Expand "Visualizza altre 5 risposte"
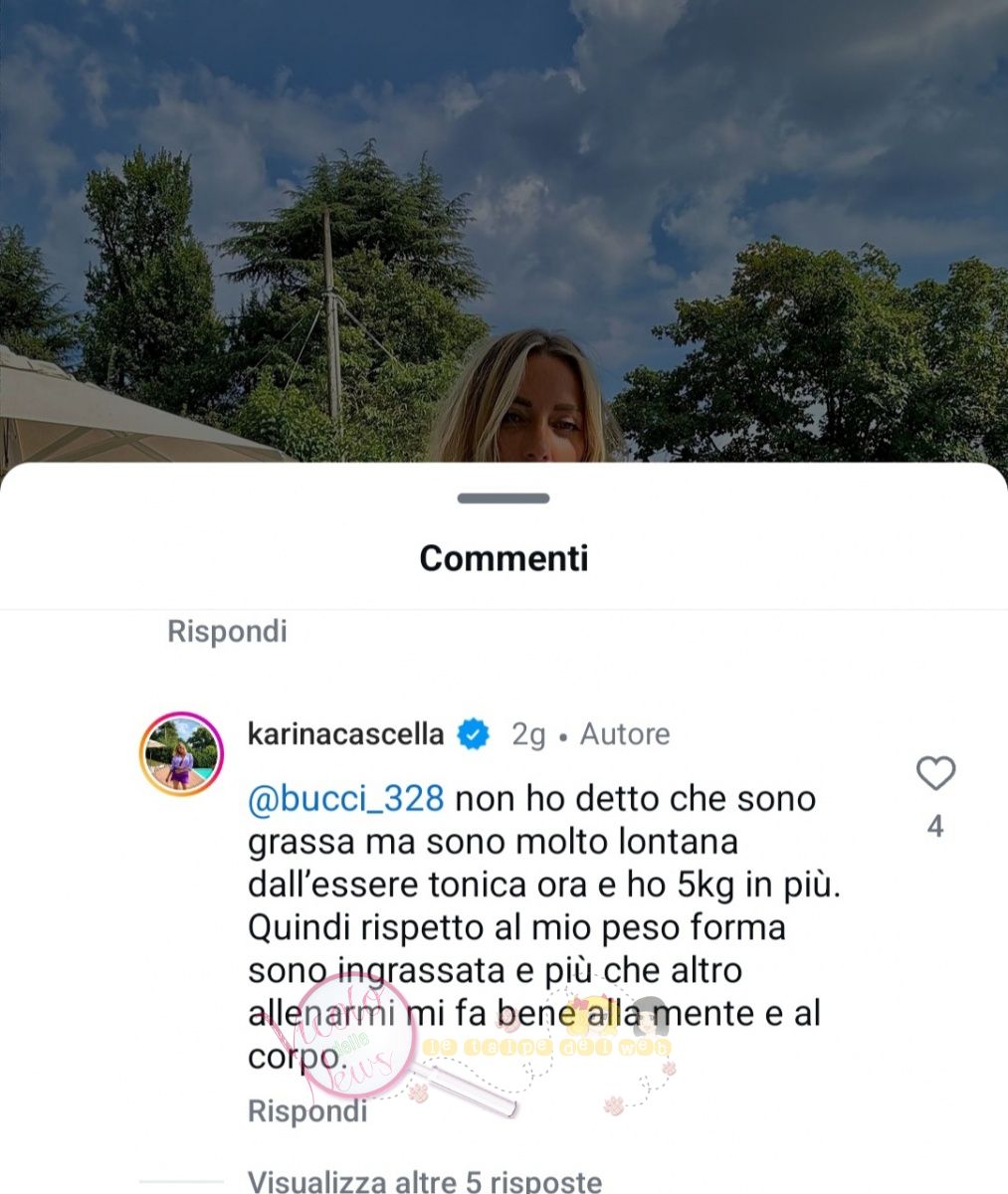 coord(425,1181)
